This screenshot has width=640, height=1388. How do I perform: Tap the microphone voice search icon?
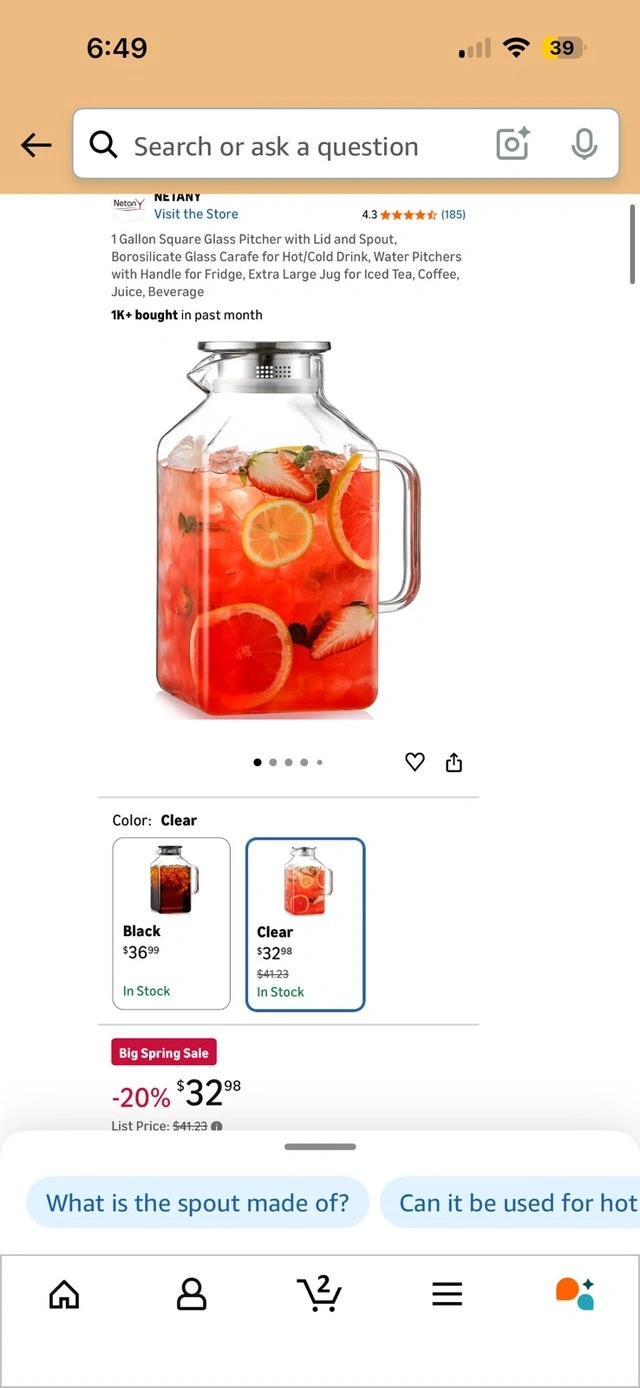[584, 145]
